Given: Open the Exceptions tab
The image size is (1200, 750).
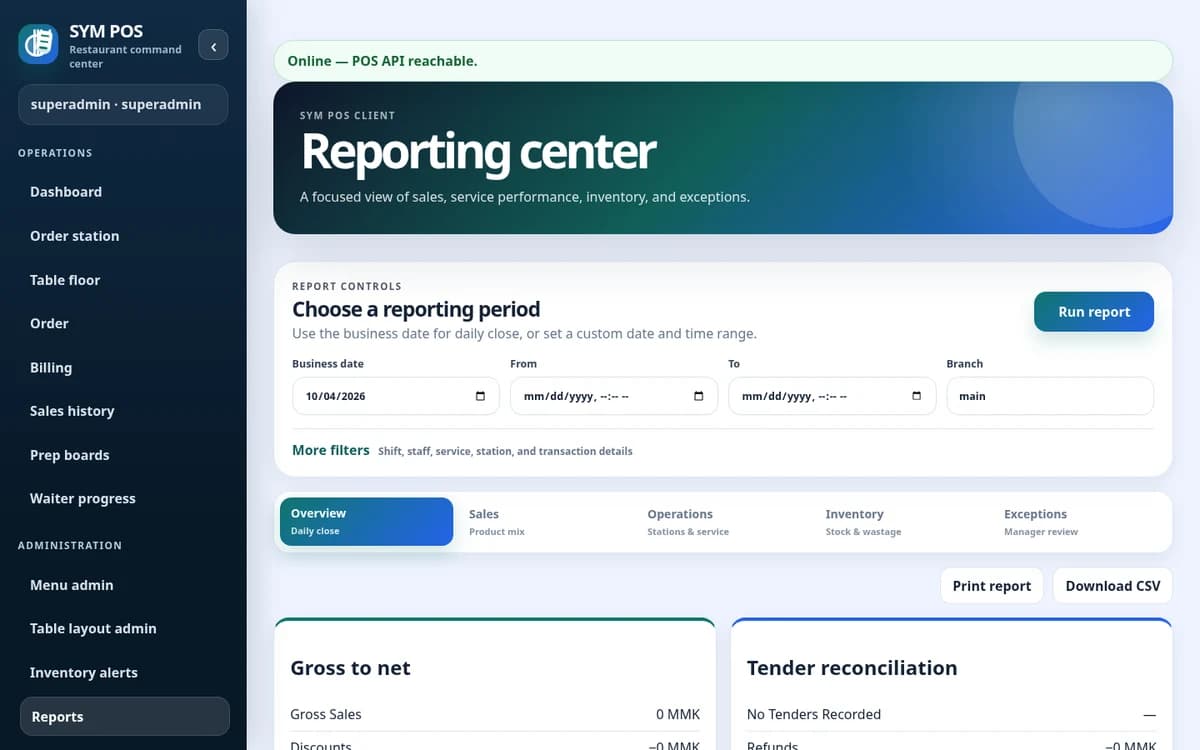Looking at the screenshot, I should 1079,521.
